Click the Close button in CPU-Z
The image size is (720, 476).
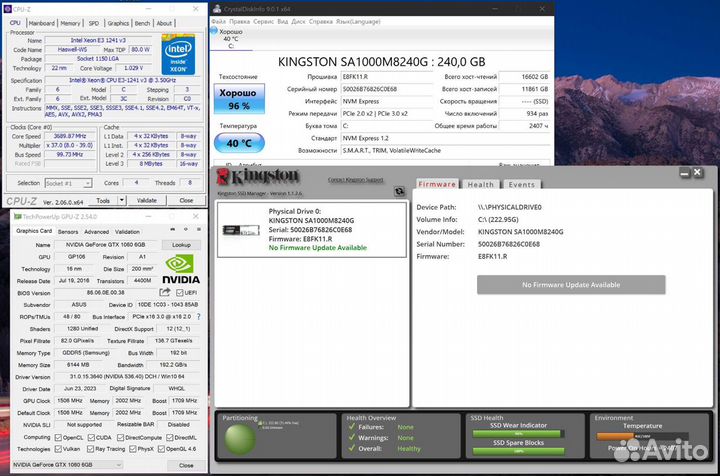pos(186,200)
